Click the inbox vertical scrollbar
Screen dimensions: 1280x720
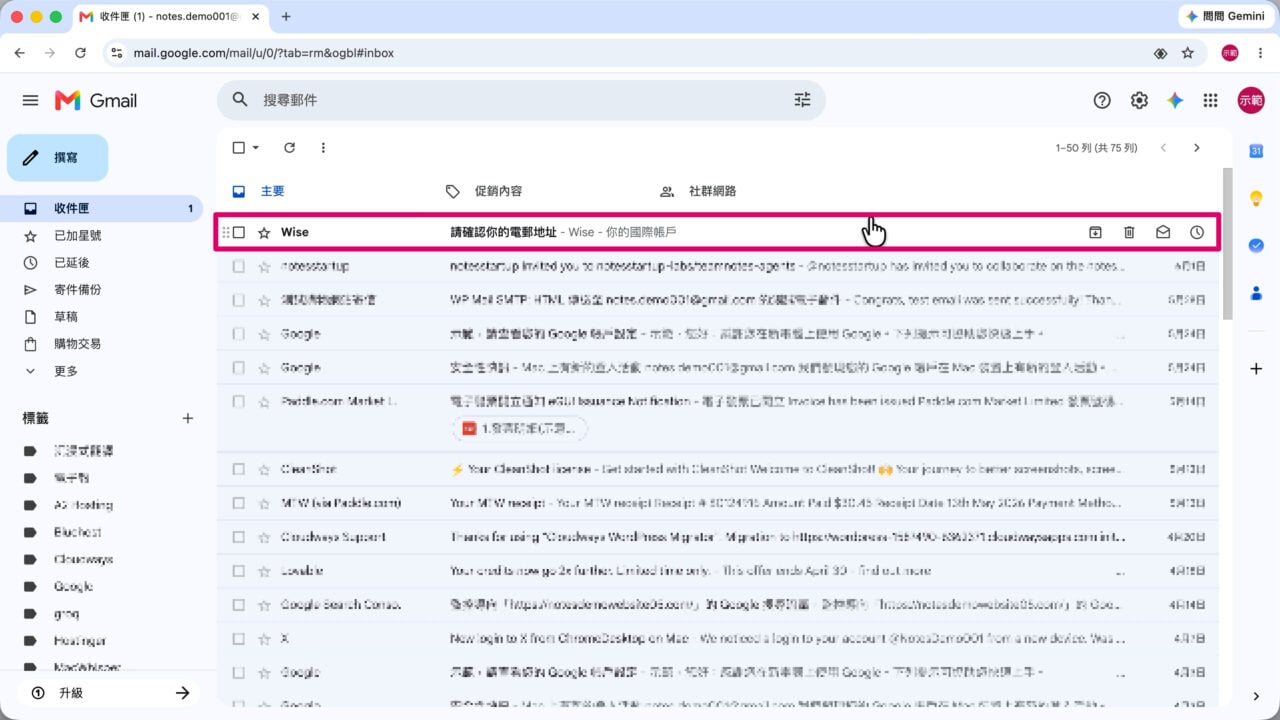pyautogui.click(x=1227, y=243)
